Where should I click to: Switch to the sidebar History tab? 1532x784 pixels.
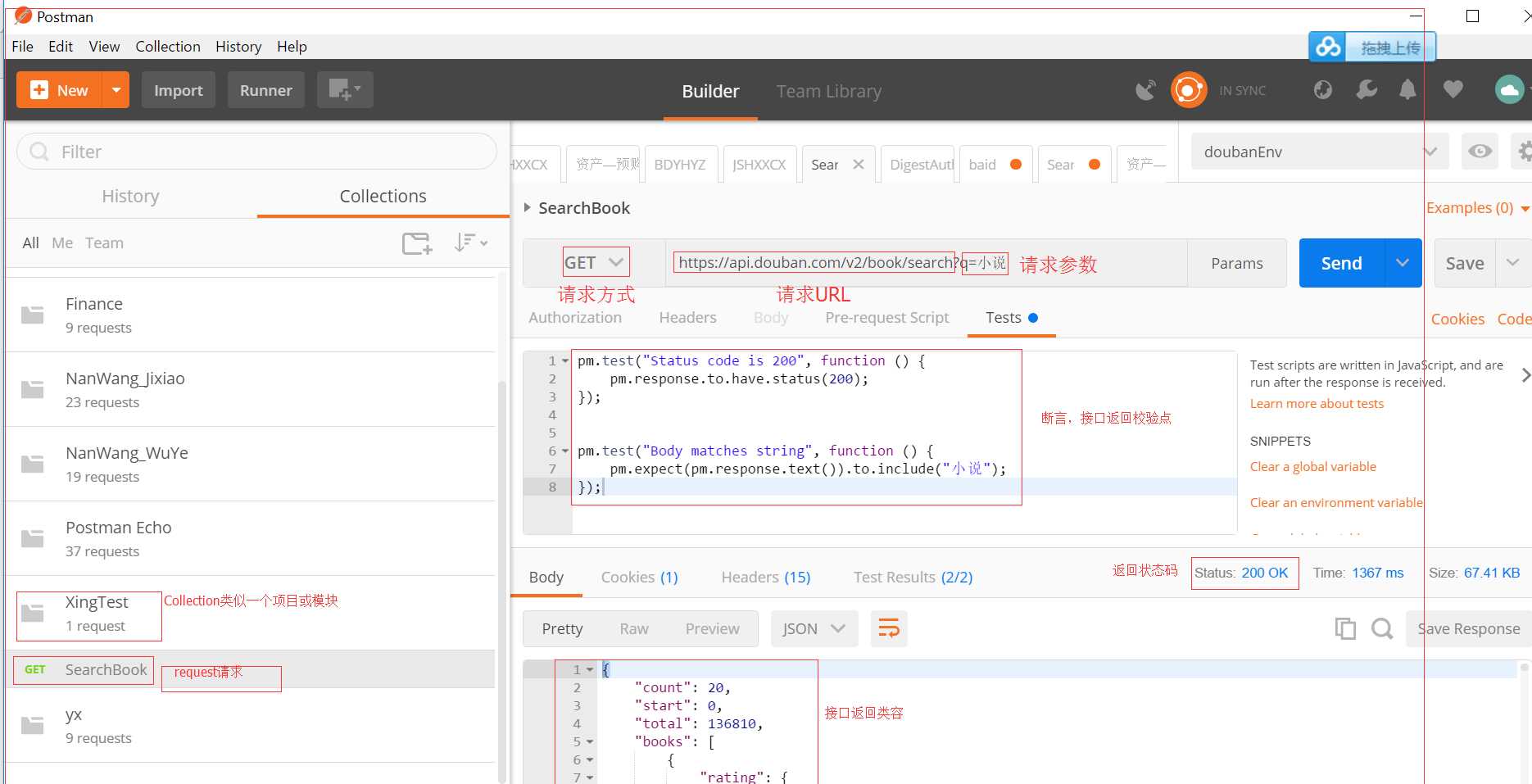pyautogui.click(x=130, y=196)
